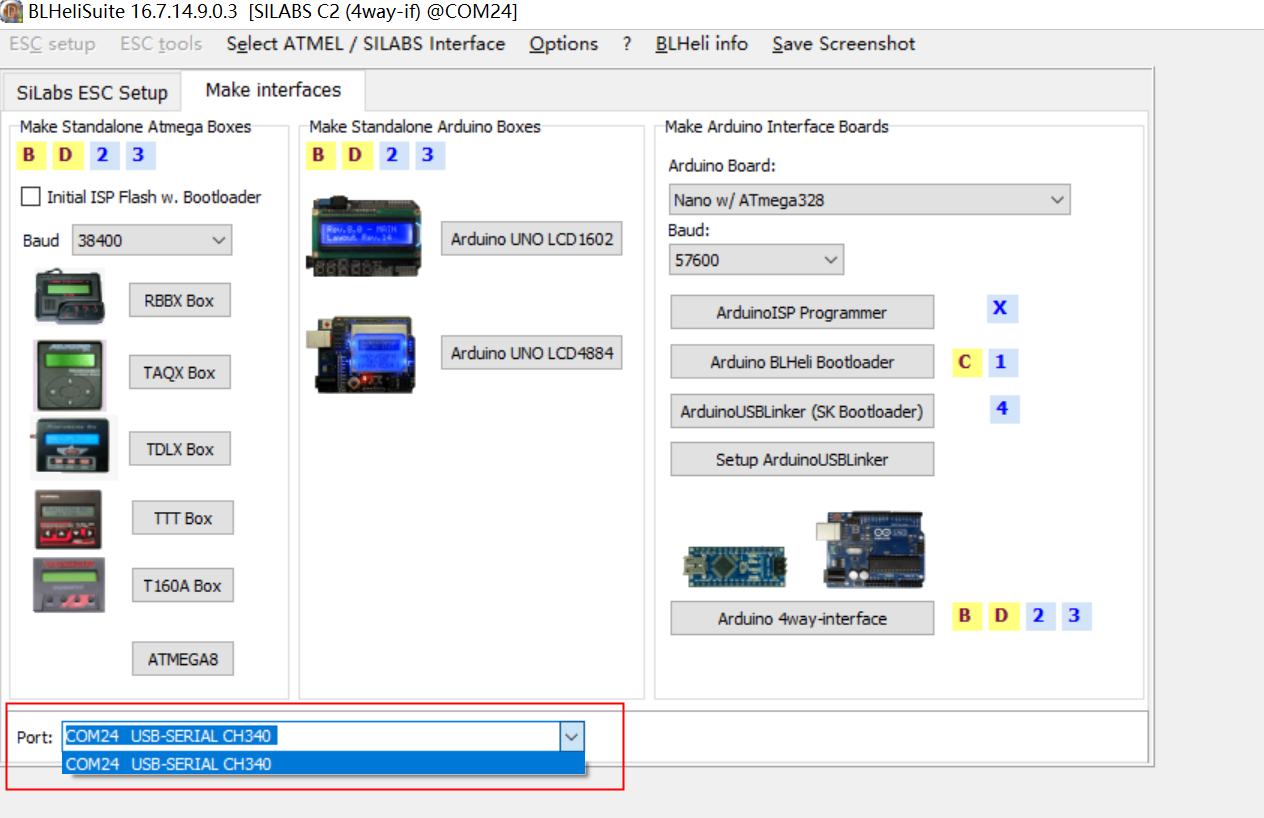Click the TDLX box device image
Image resolution: width=1264 pixels, height=818 pixels.
pyautogui.click(x=74, y=447)
